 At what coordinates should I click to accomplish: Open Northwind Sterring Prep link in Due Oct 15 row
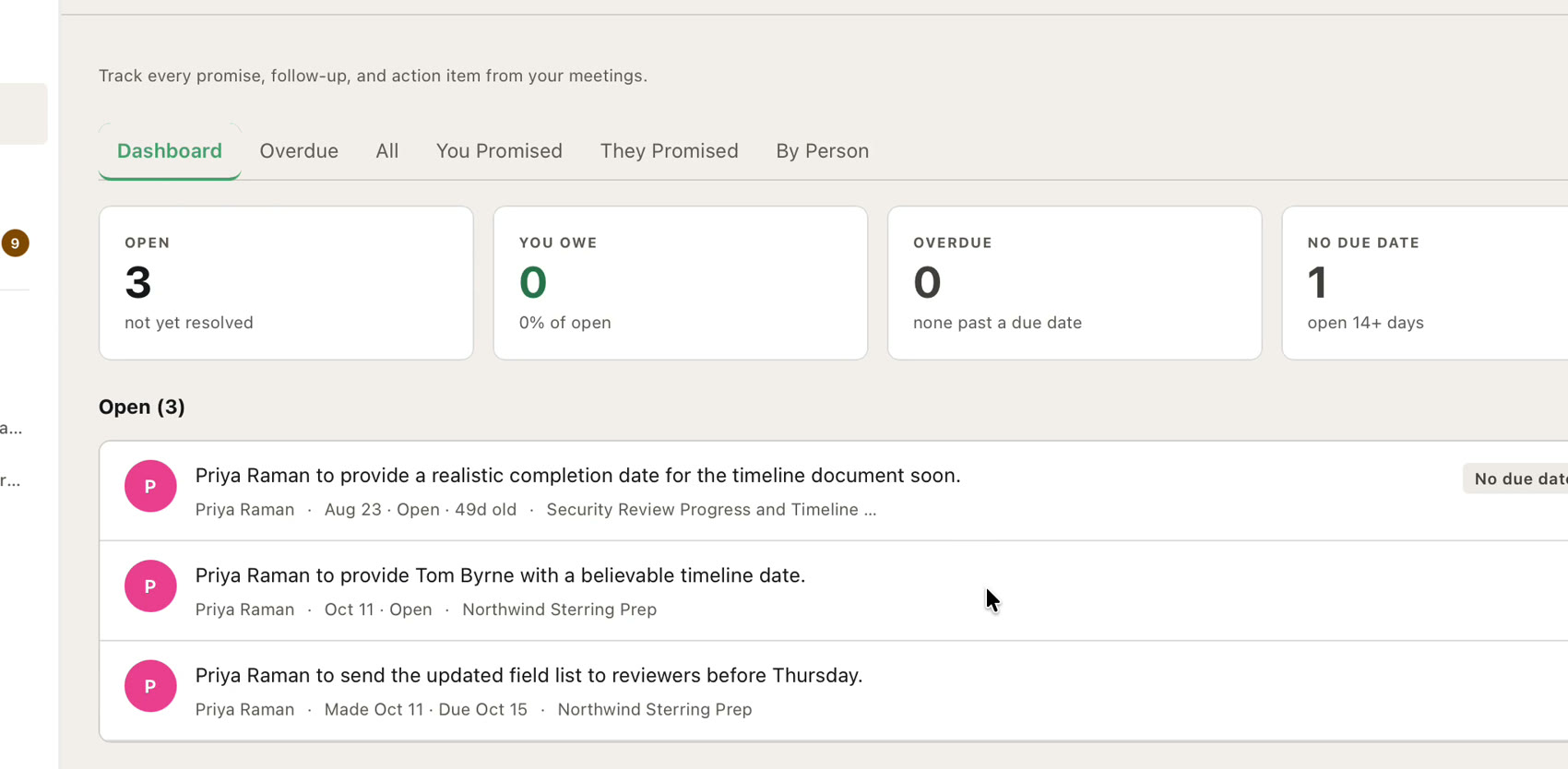point(655,710)
